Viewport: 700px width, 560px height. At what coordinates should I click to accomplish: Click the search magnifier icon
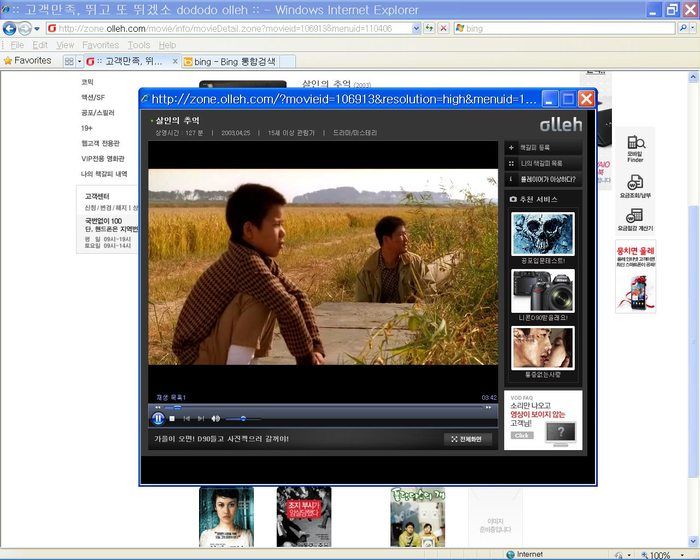click(683, 28)
